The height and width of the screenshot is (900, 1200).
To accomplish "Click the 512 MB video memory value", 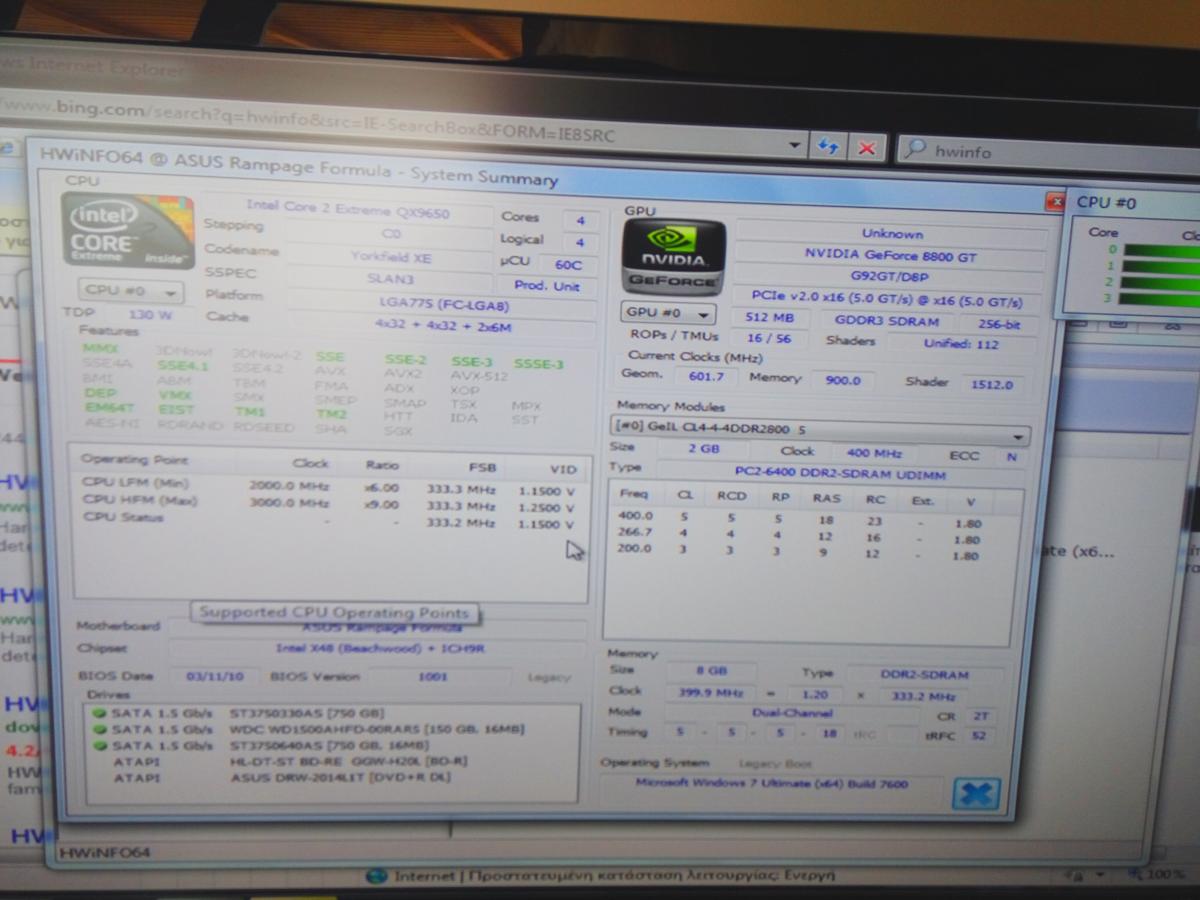I will [x=769, y=318].
